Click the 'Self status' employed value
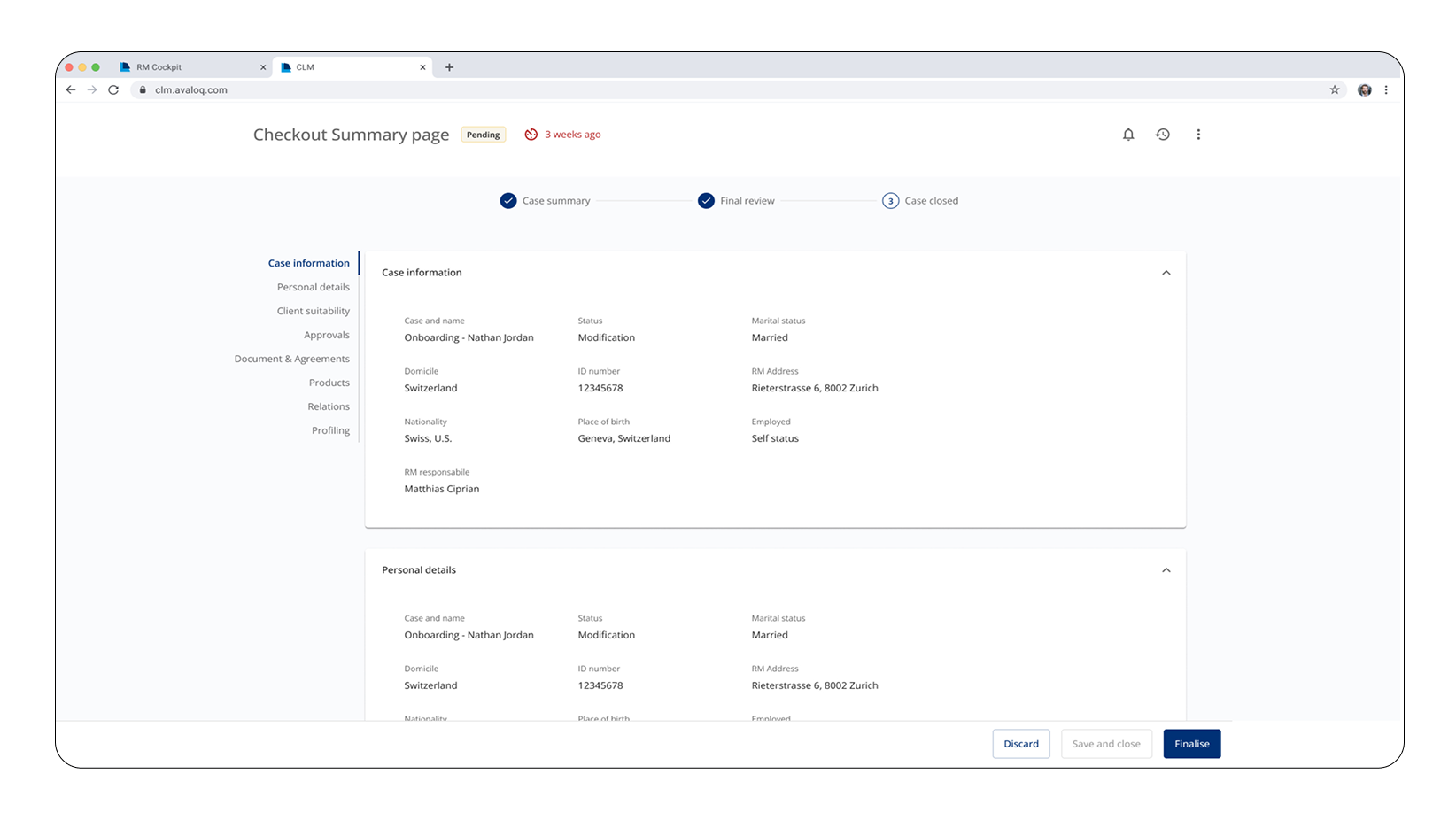1456x820 pixels. tap(775, 438)
